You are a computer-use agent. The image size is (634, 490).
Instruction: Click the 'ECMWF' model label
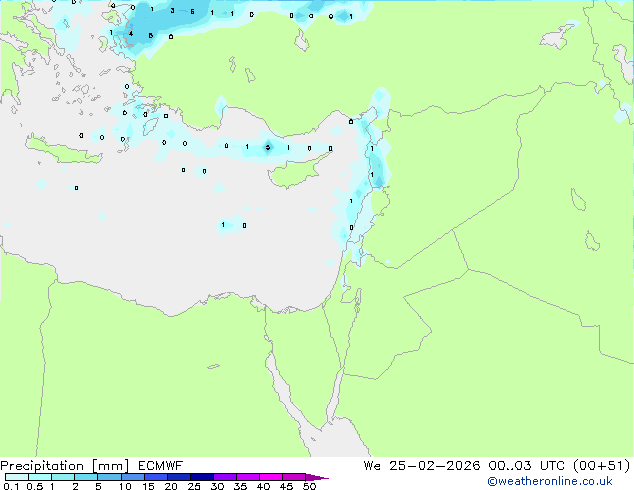click(160, 466)
